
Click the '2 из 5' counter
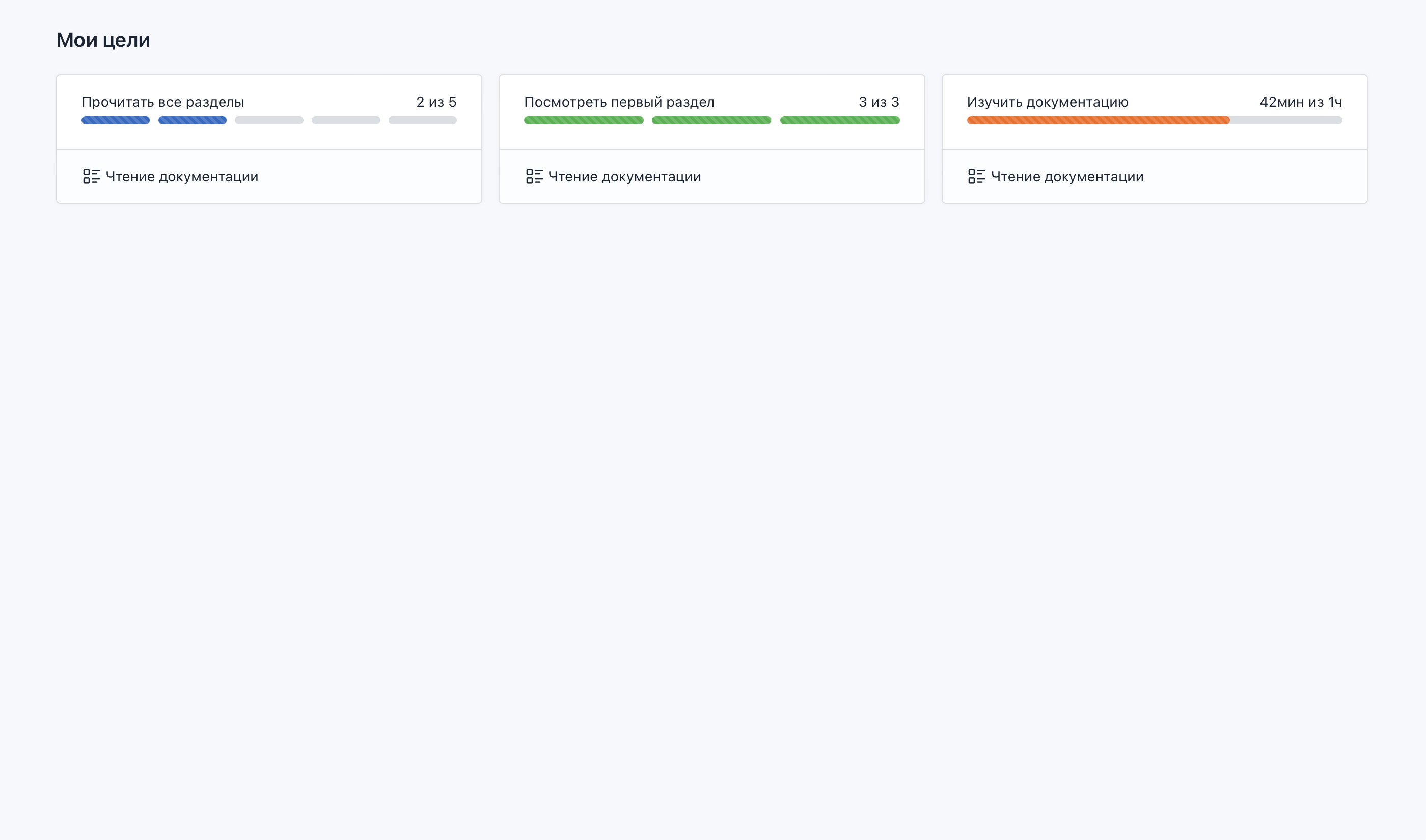(436, 102)
